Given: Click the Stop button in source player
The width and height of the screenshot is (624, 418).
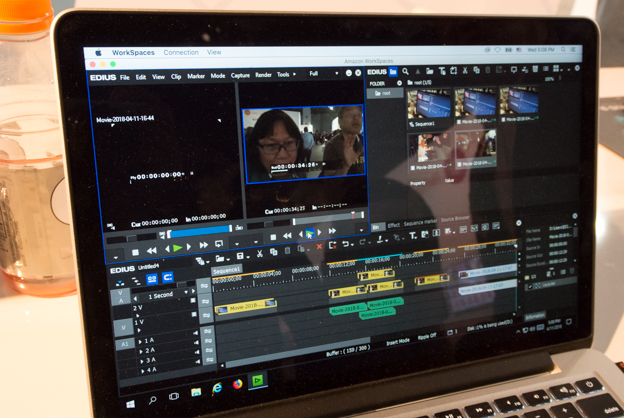Looking at the screenshot, I should coord(136,252).
